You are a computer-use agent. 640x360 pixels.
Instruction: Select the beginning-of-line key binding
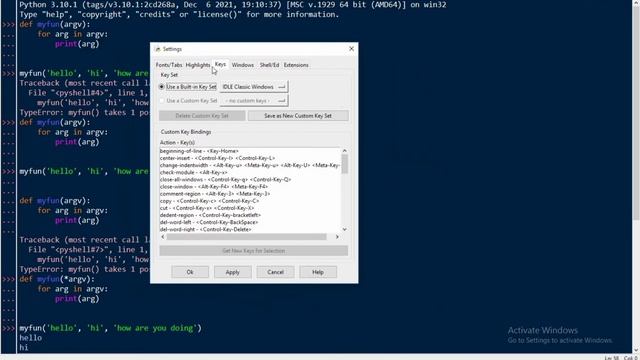250,151
